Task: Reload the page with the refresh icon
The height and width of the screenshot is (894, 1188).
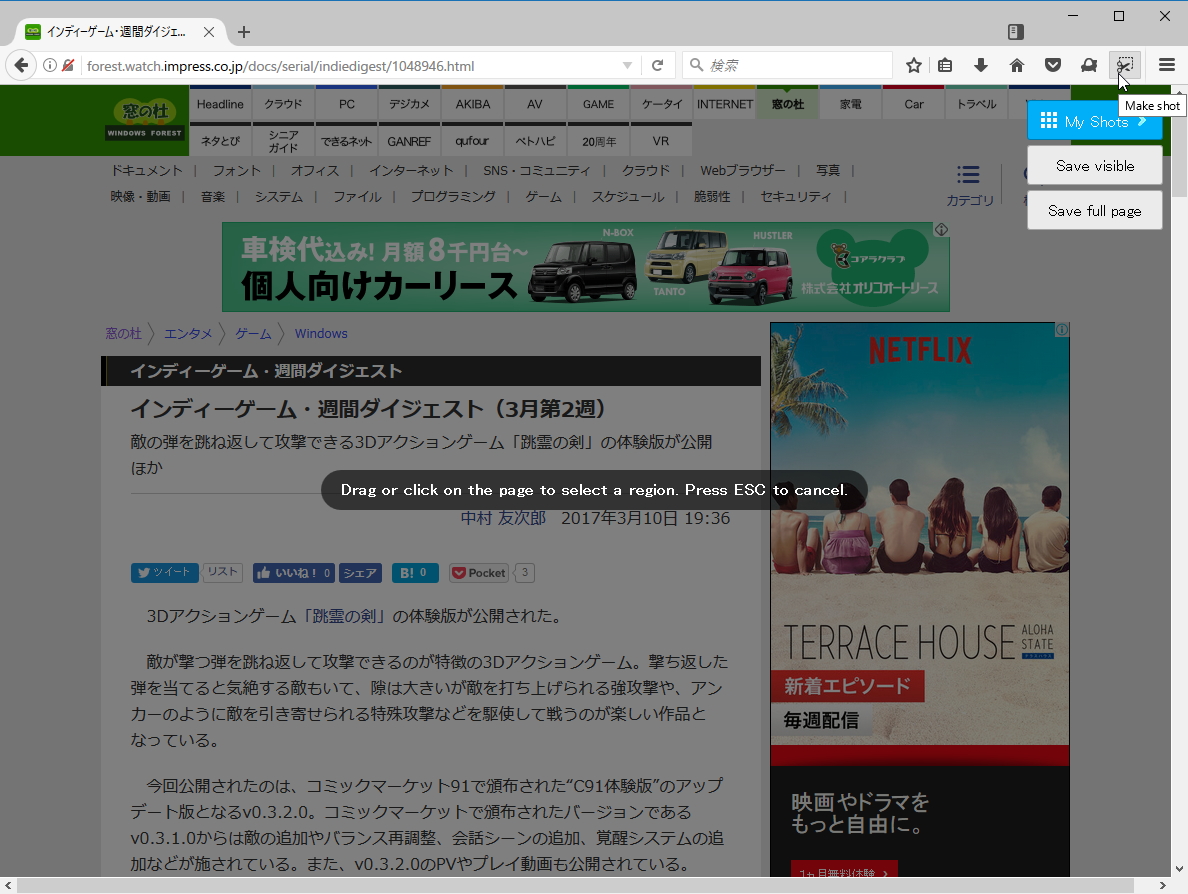Action: click(657, 64)
